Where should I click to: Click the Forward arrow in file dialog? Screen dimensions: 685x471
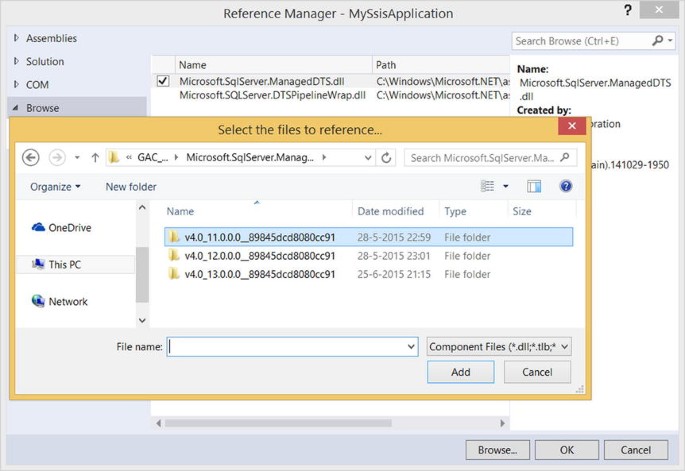(x=57, y=158)
